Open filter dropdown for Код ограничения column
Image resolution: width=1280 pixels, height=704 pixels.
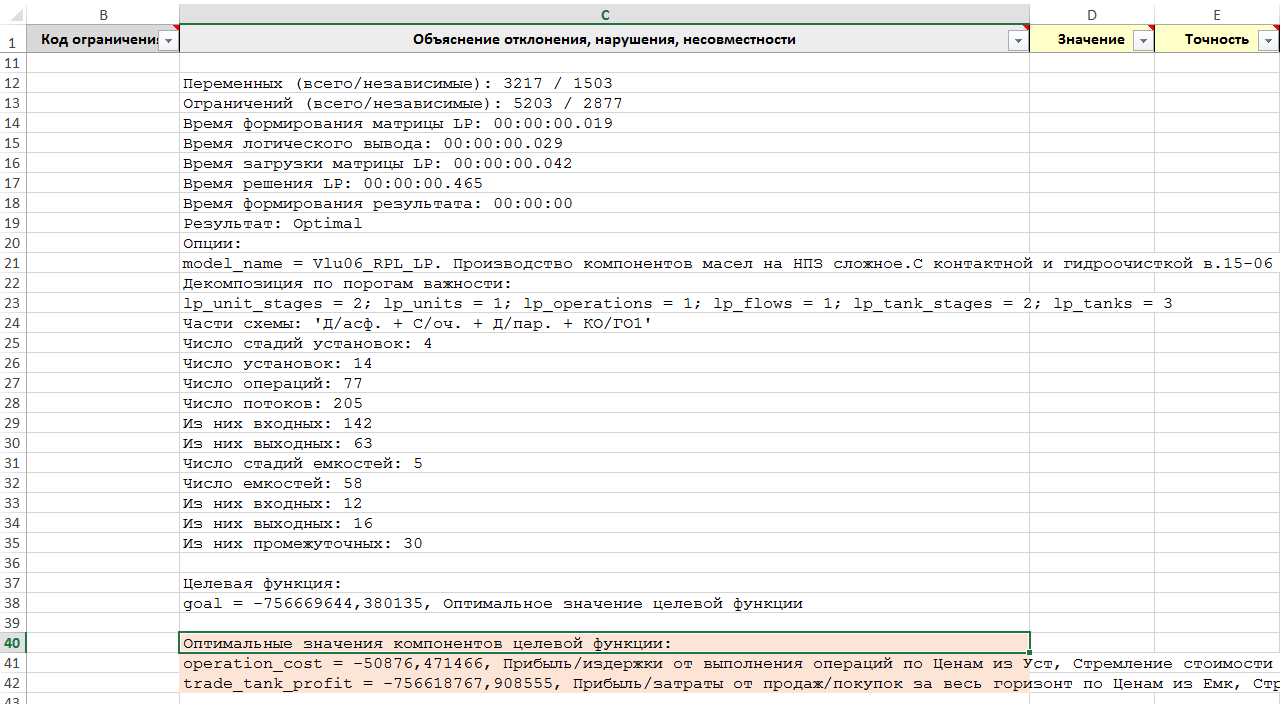point(168,40)
